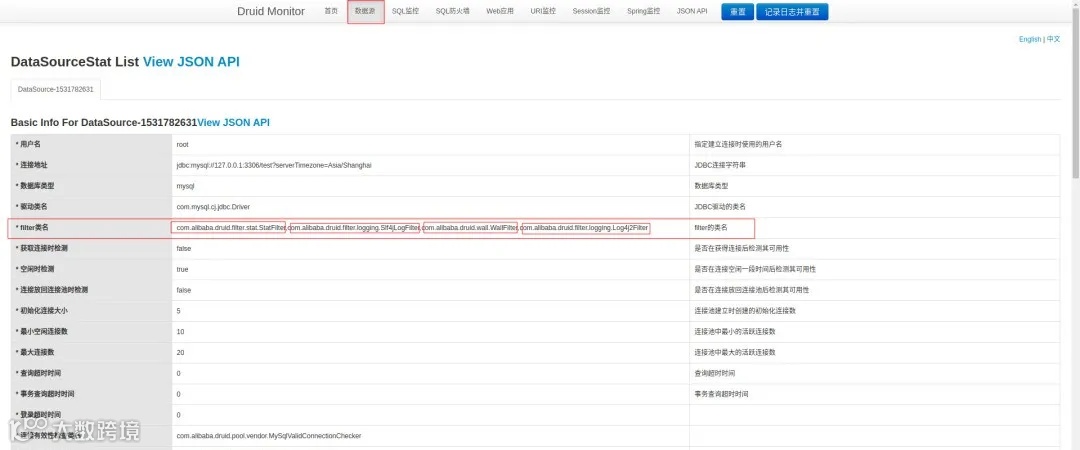Open the Spring监控 page

[643, 12]
